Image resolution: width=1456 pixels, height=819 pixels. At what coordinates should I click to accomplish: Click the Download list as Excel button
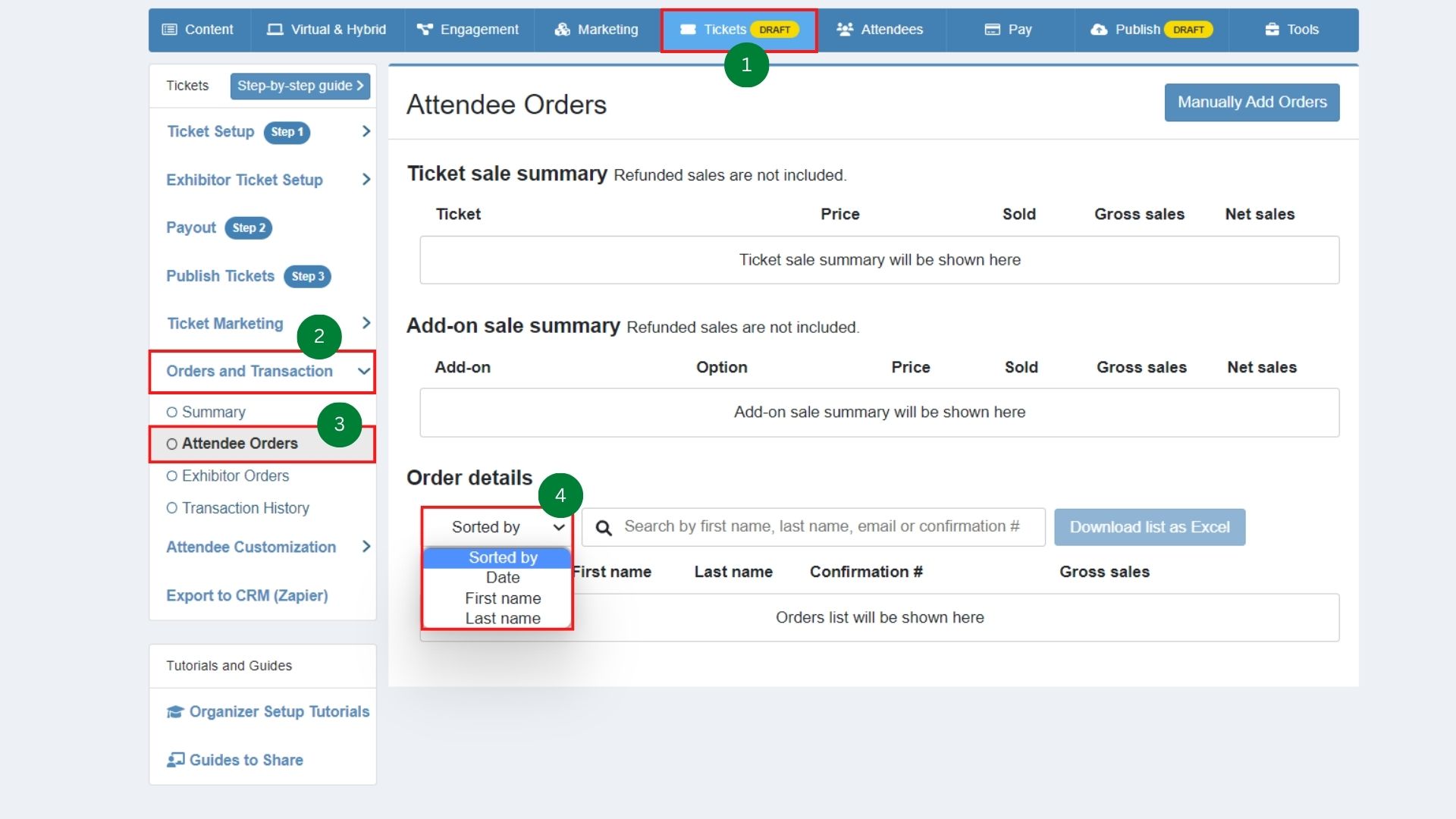coord(1149,527)
